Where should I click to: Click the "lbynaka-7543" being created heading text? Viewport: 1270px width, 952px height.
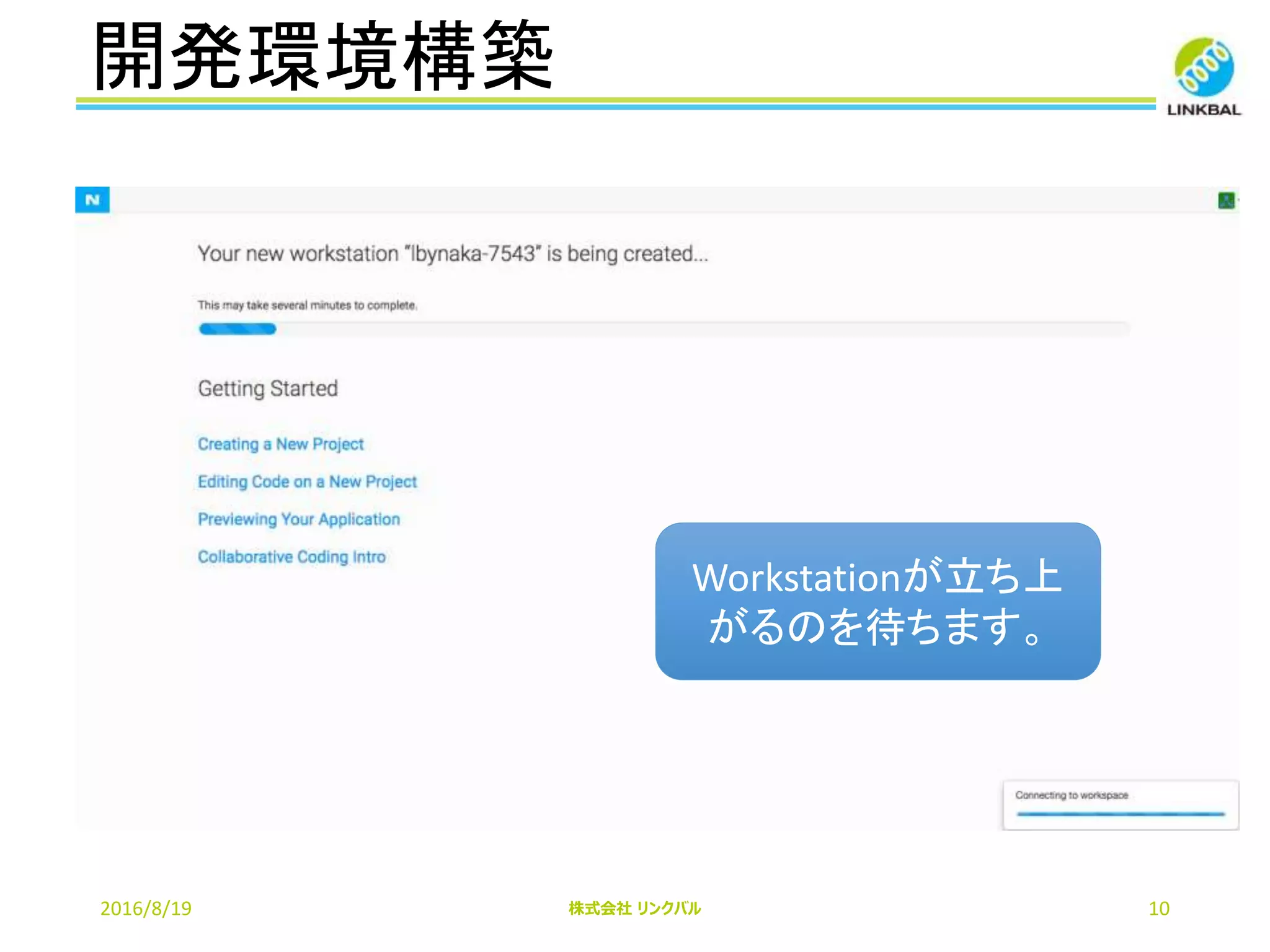453,254
